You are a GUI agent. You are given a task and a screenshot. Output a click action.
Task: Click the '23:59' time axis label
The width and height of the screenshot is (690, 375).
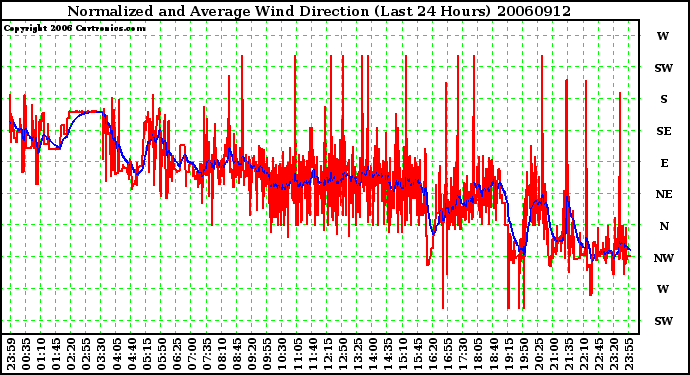pyautogui.click(x=11, y=354)
